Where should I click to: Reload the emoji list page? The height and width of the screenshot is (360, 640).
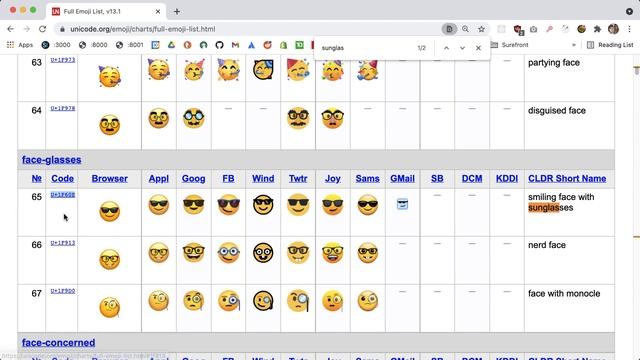42,29
